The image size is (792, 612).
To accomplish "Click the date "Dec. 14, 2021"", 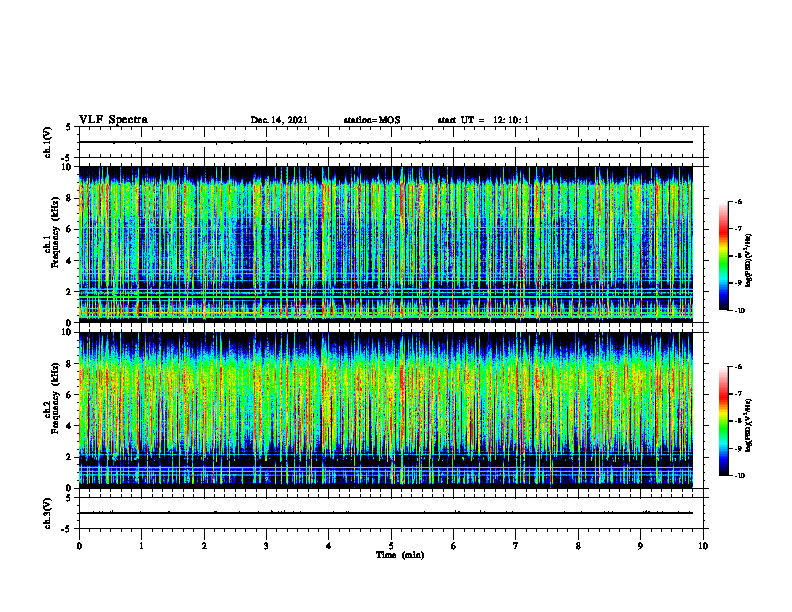I will (279, 120).
